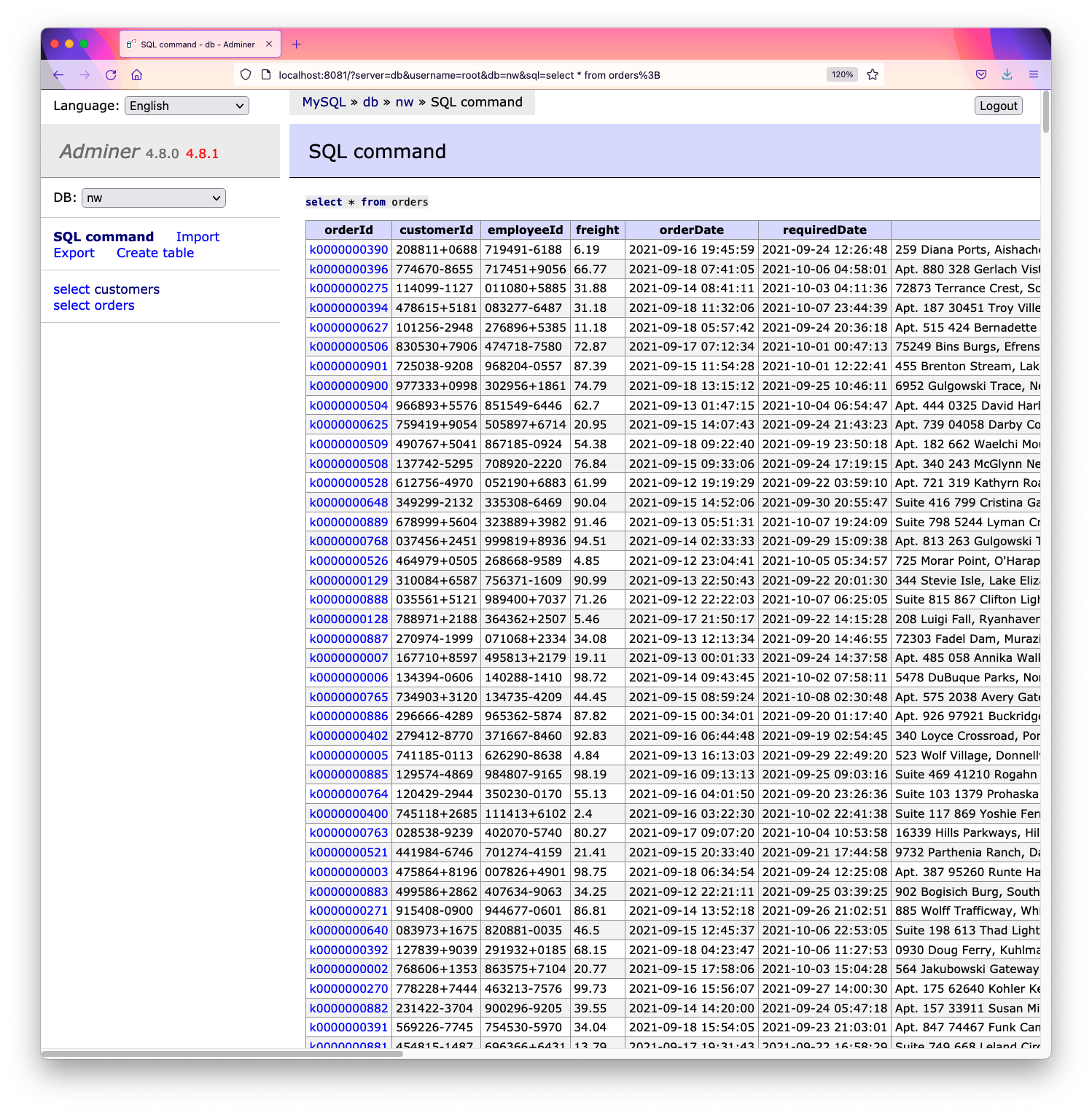This screenshot has width=1092, height=1113.
Task: Click the orderDate column header
Action: pyautogui.click(x=691, y=230)
